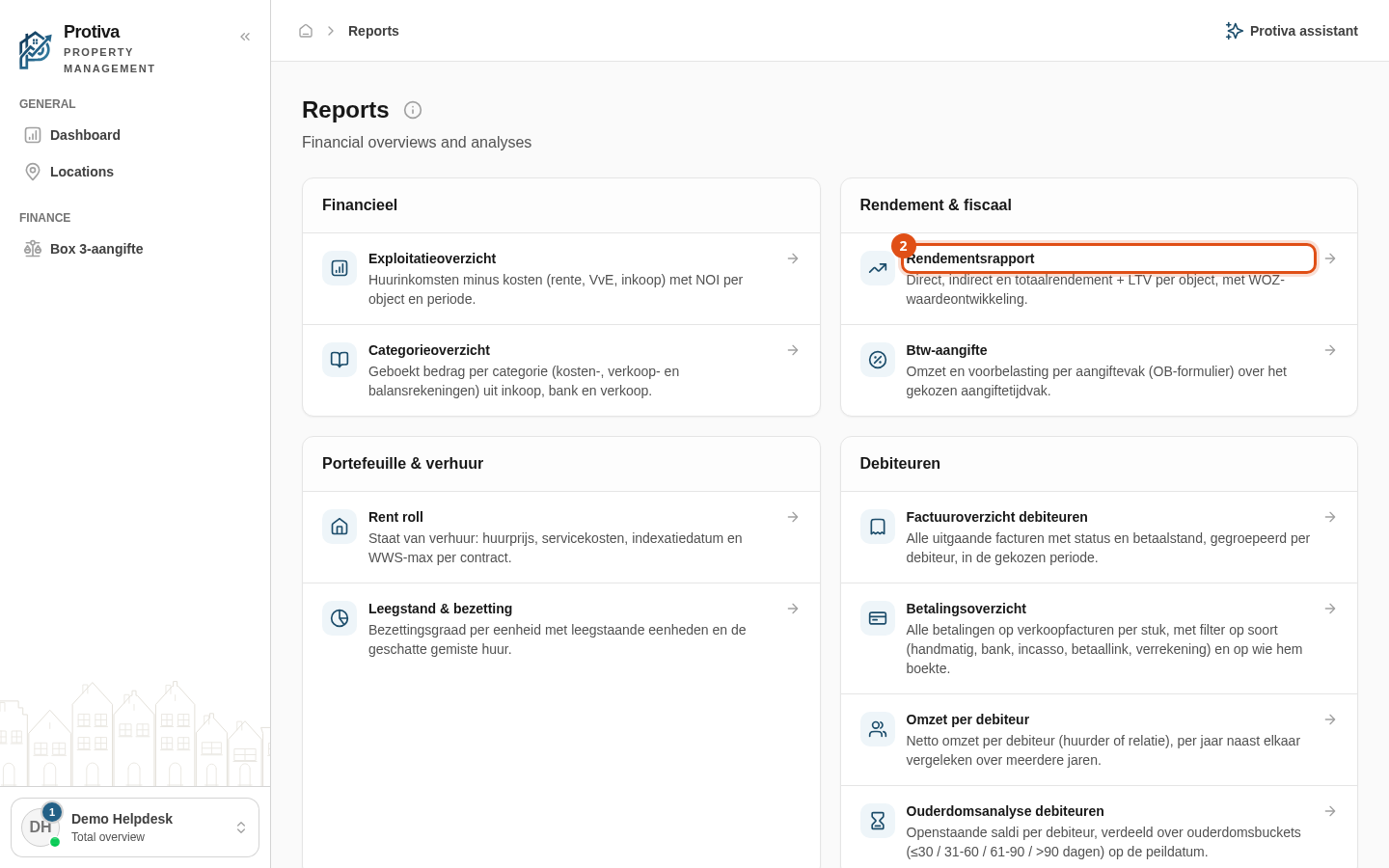Collapse the sidebar with the double chevron
The image size is (1389, 868).
245,37
